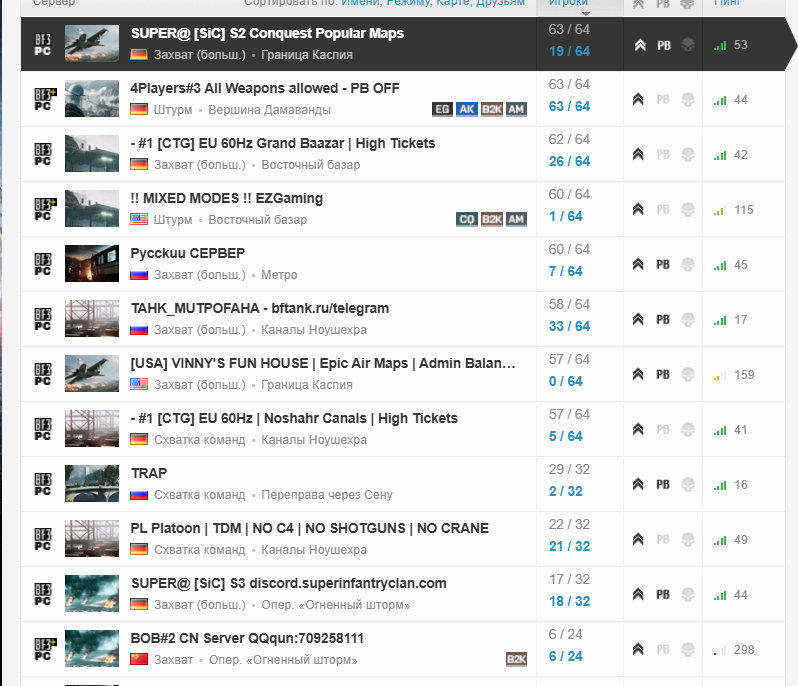Select server 4Players#3 All Weapons allowed - PB OFF
Image resolution: width=798 pixels, height=686 pixels.
click(x=265, y=89)
